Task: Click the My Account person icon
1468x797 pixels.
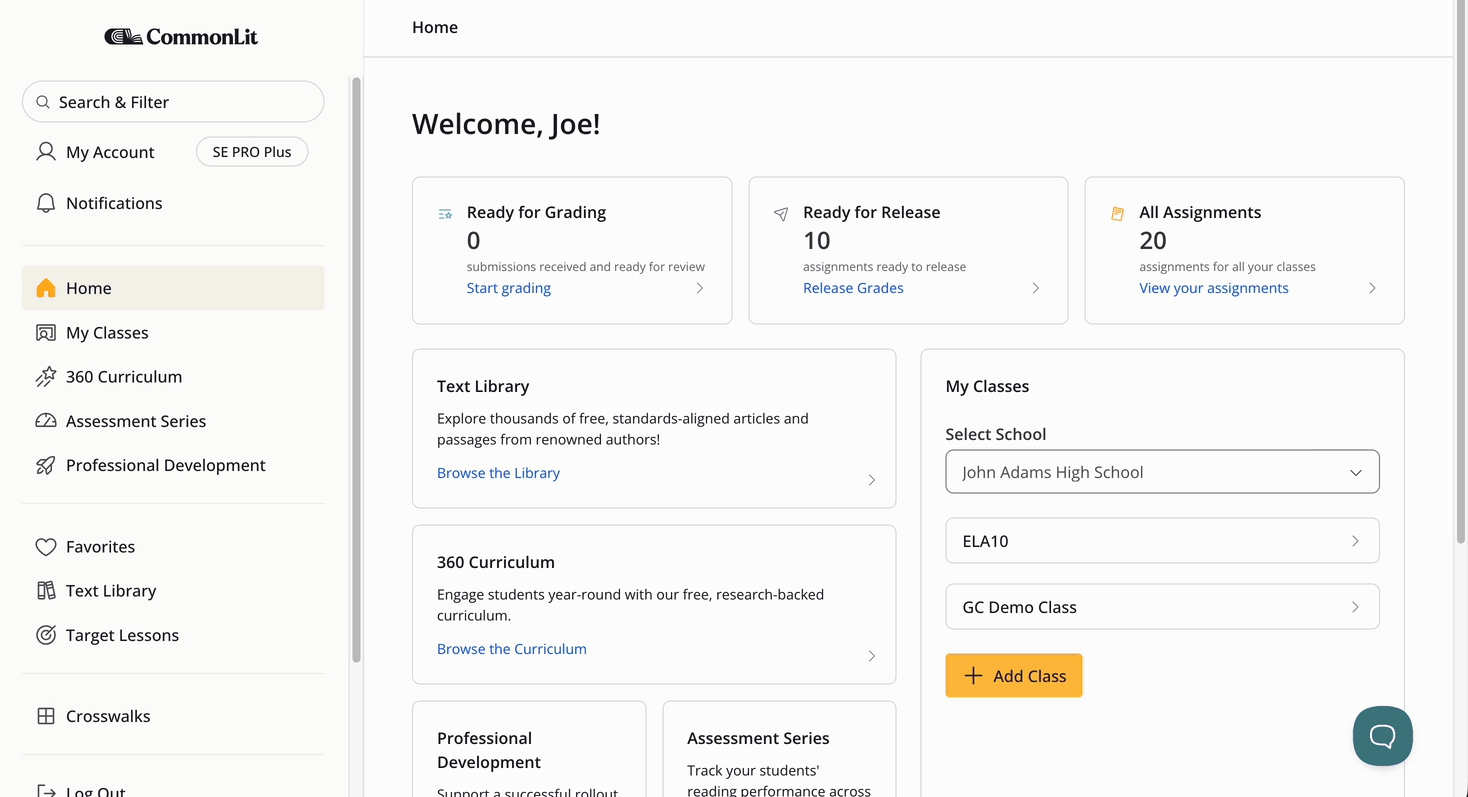Action: point(46,152)
